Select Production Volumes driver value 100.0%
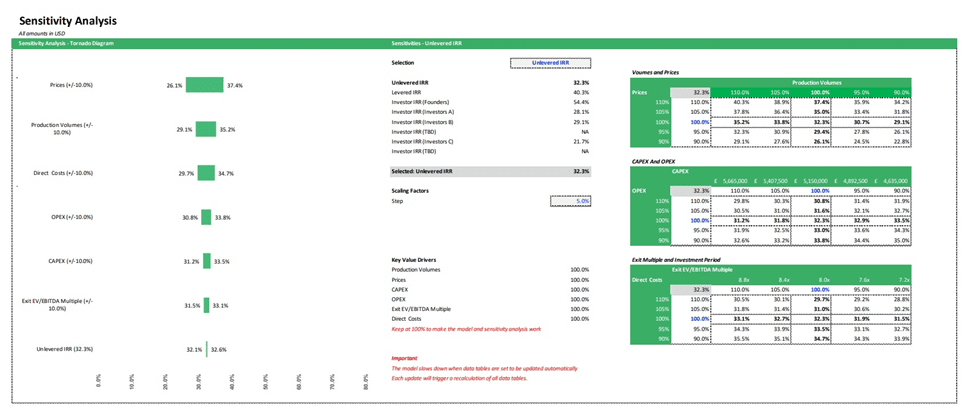Screen dimensions: 975x419 (x=580, y=270)
